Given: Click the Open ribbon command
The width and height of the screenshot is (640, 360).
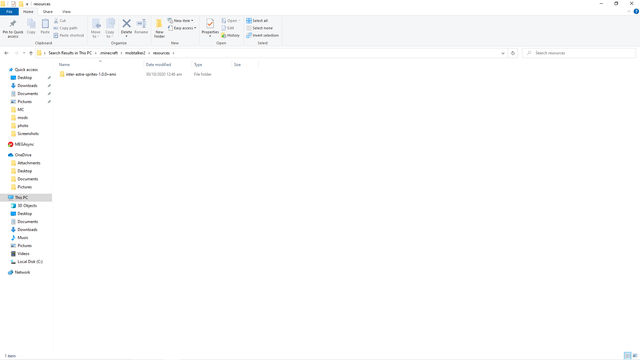Looking at the screenshot, I should 231,20.
